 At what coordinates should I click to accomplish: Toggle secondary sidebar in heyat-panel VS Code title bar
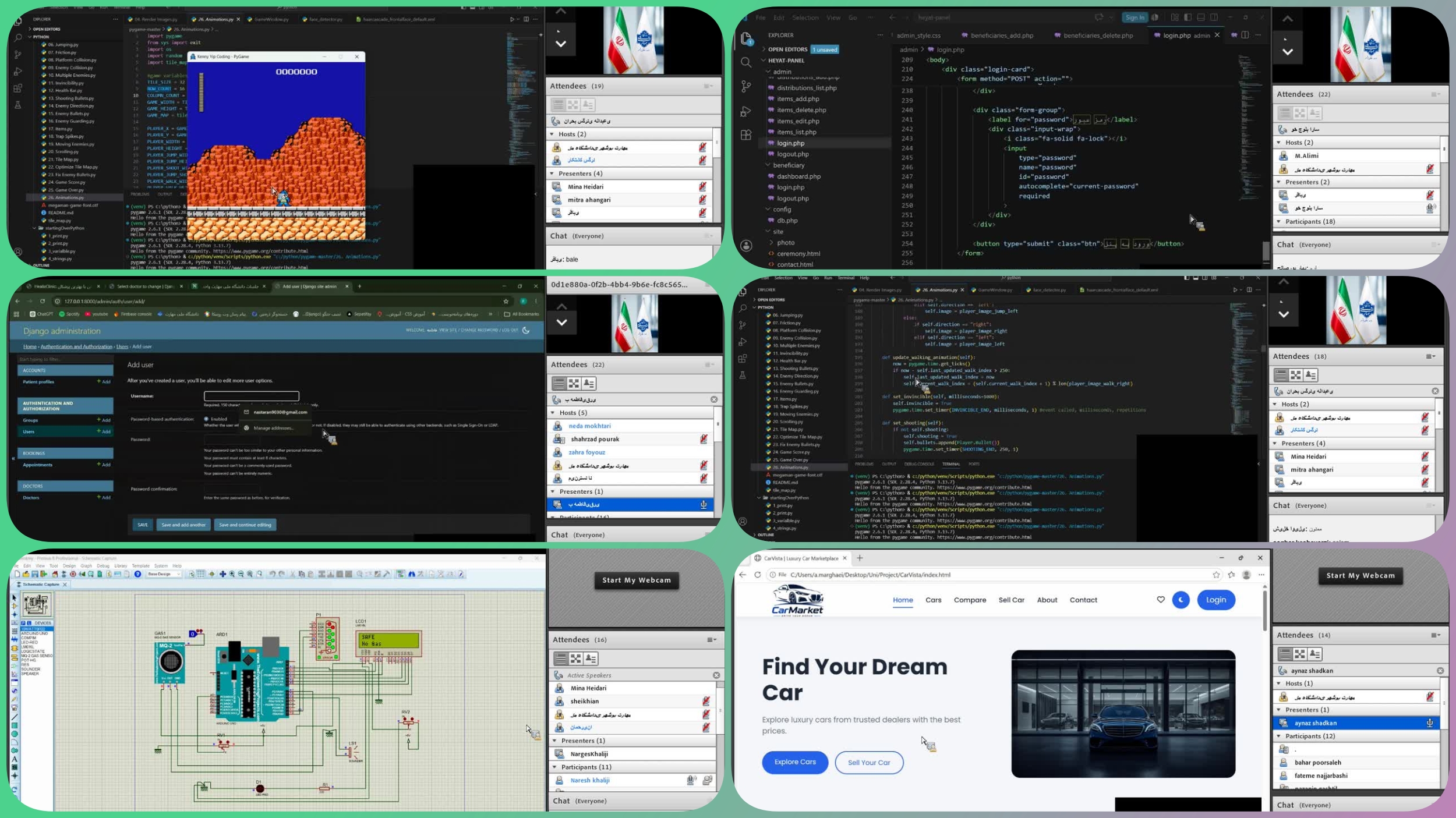pyautogui.click(x=1214, y=17)
